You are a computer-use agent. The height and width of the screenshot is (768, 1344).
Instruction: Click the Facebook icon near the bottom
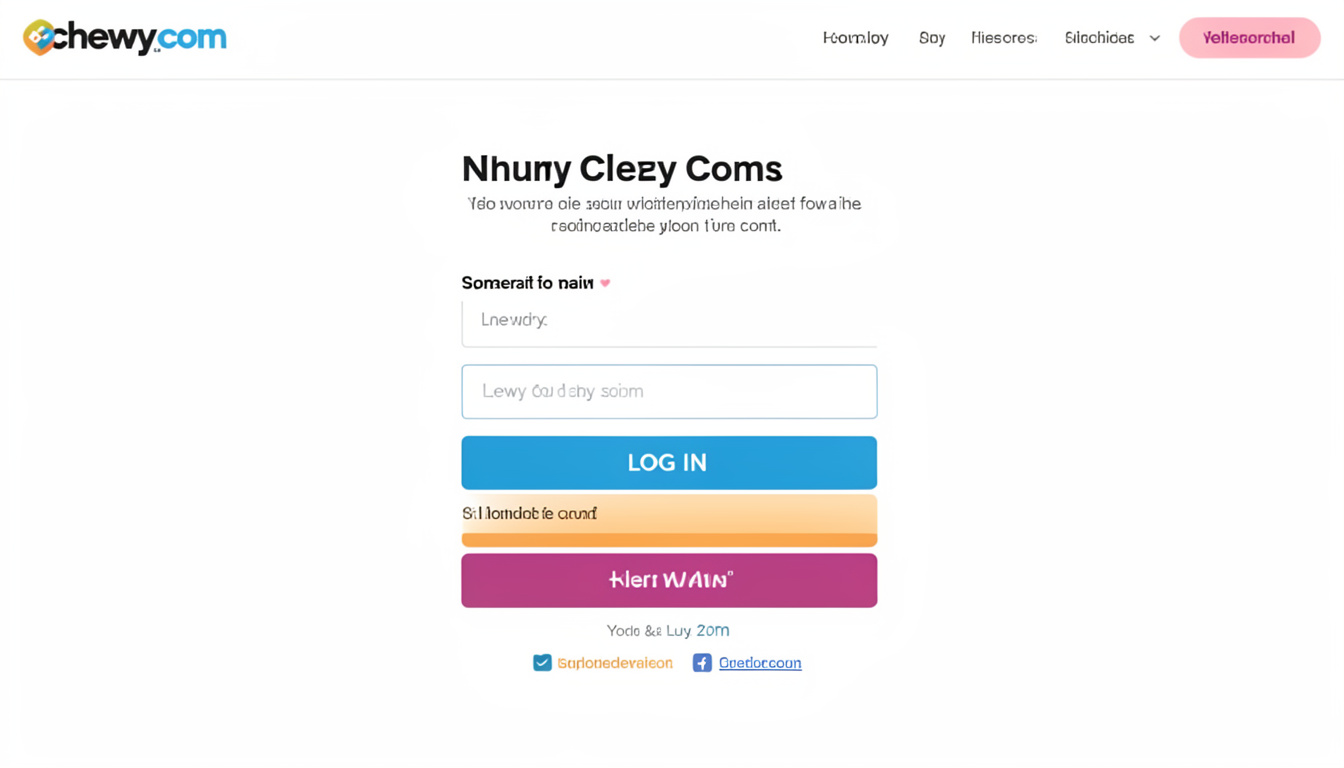(x=701, y=662)
